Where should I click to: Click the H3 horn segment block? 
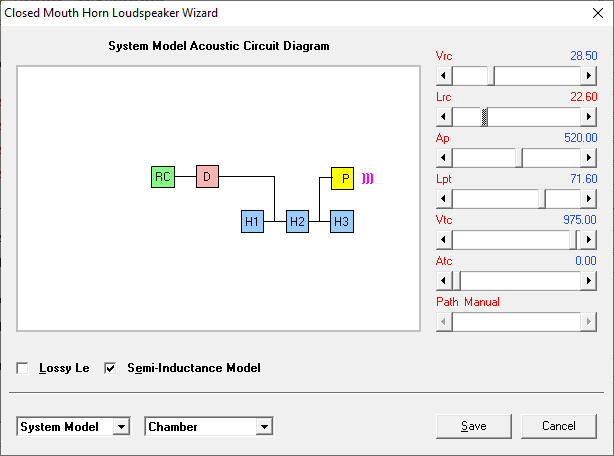tap(342, 222)
